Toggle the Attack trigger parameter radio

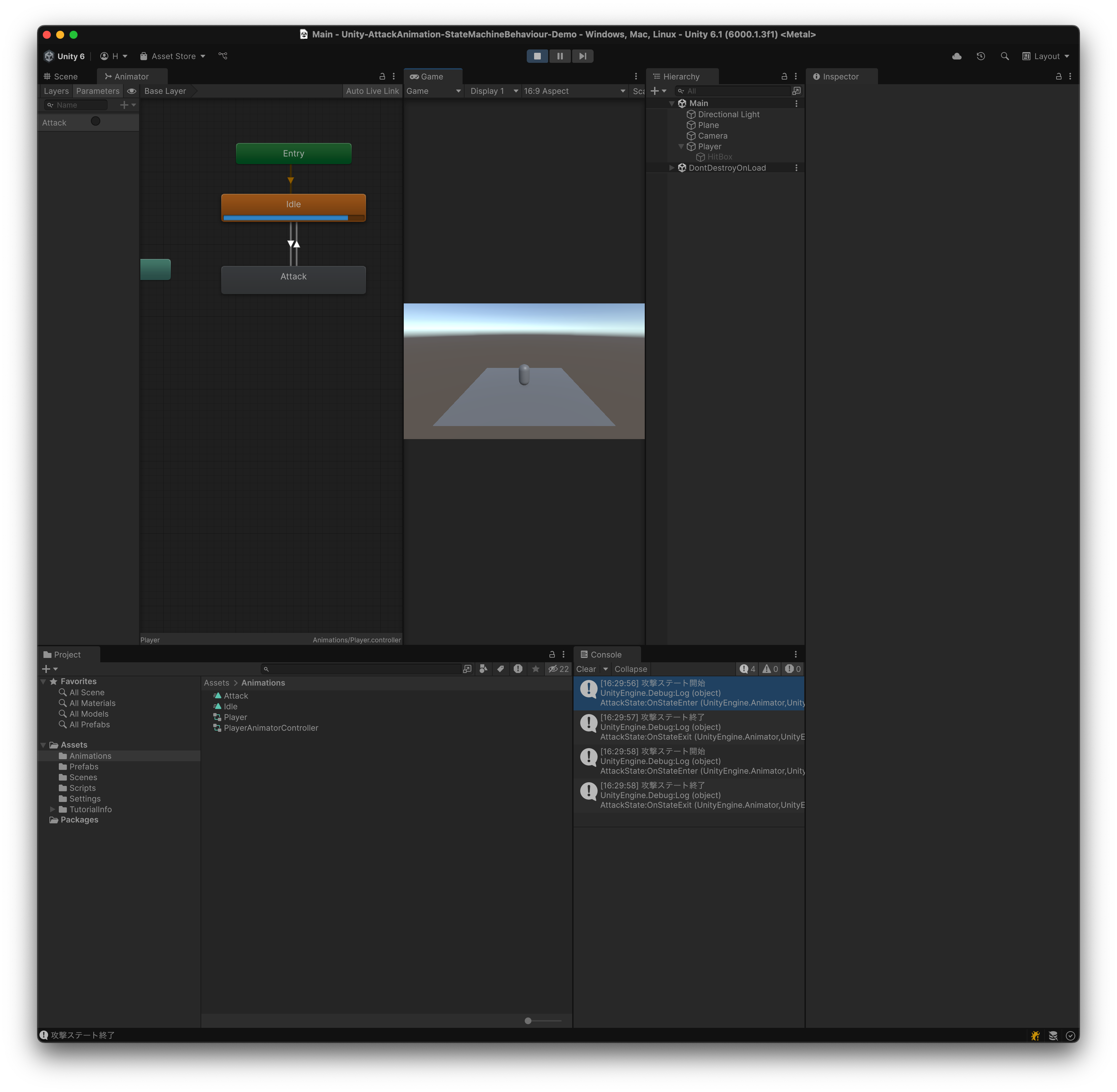pyautogui.click(x=96, y=121)
